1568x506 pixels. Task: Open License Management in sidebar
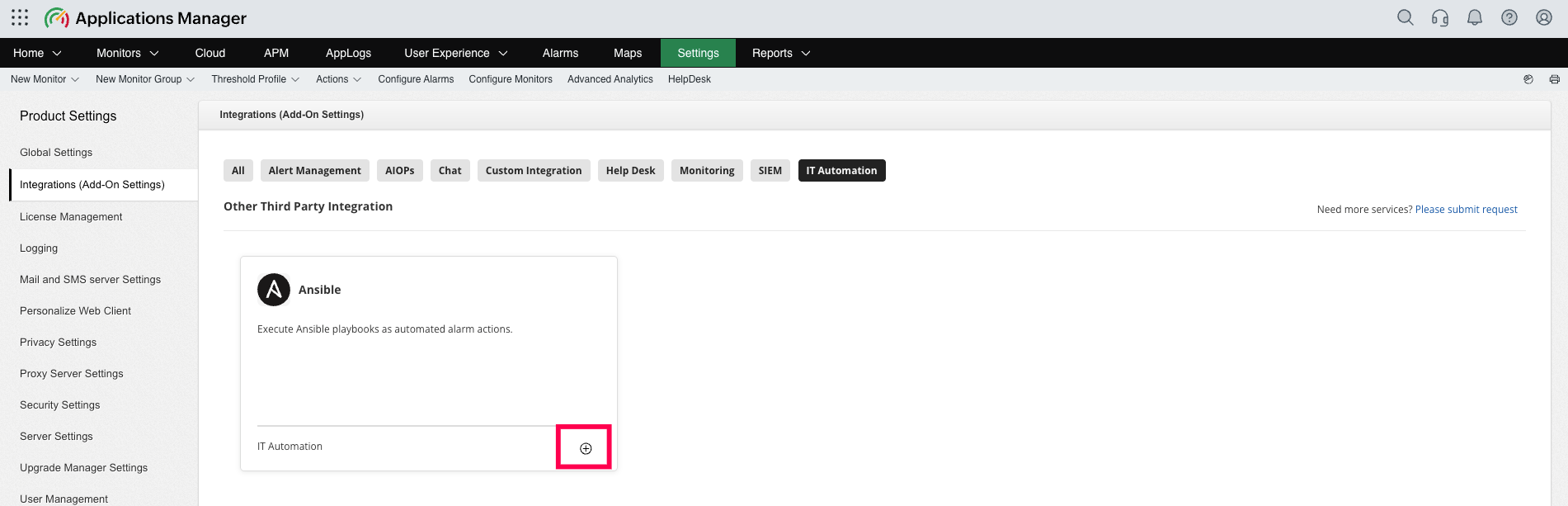71,217
